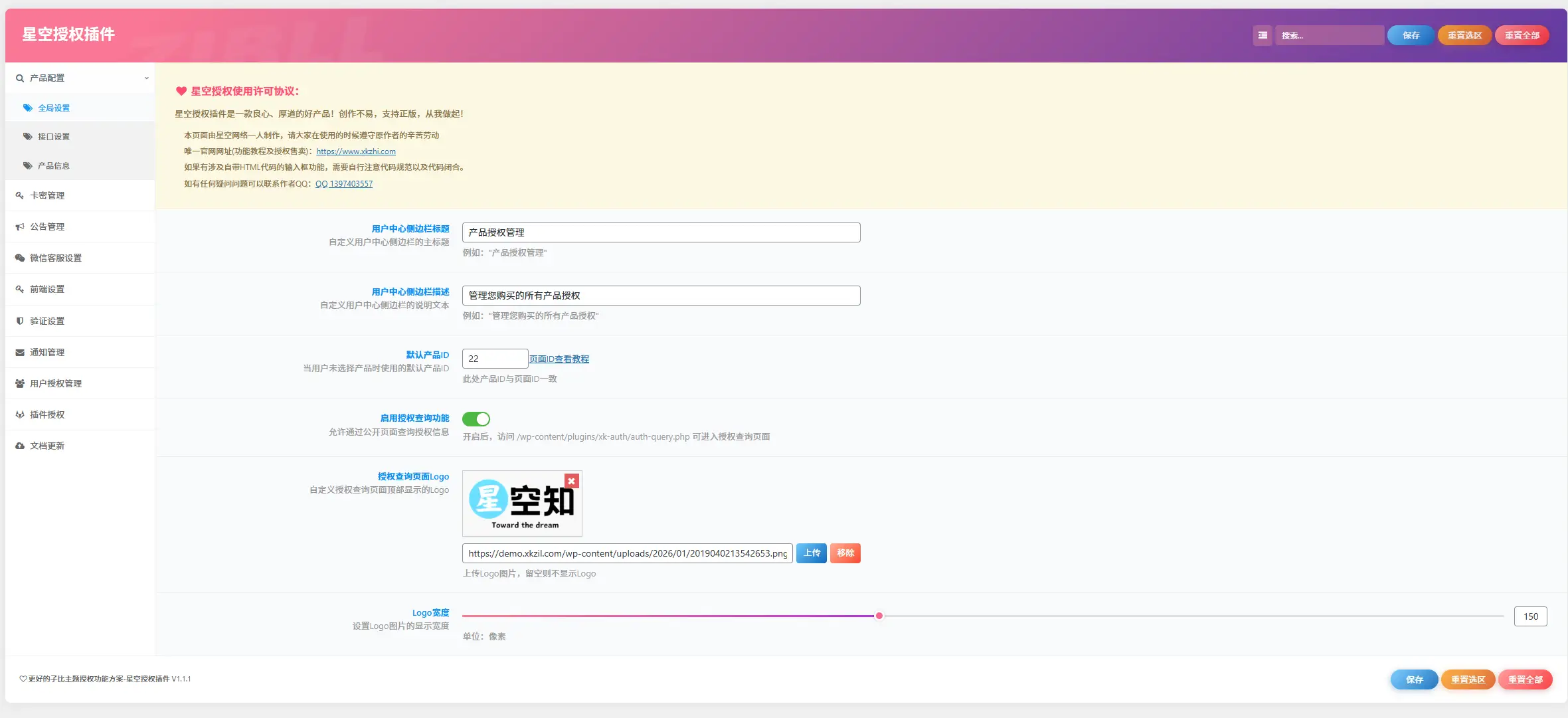
Task: Click the expand-all list icon beside search
Action: (x=1263, y=35)
